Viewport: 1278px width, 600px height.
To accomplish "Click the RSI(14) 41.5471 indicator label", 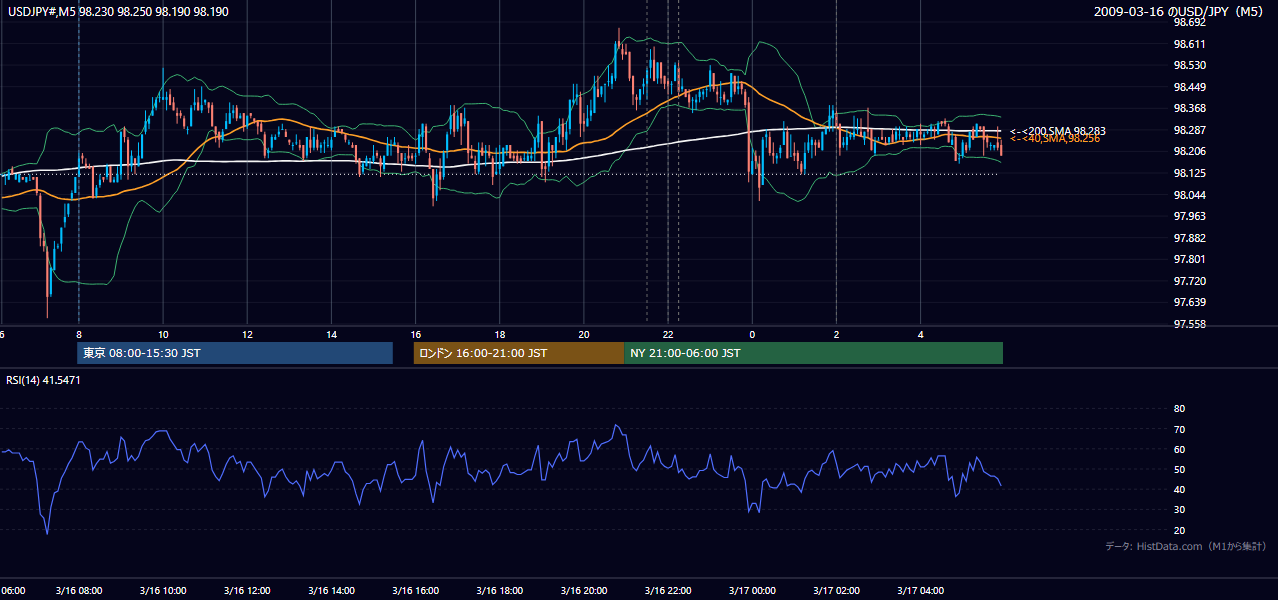I will [43, 380].
